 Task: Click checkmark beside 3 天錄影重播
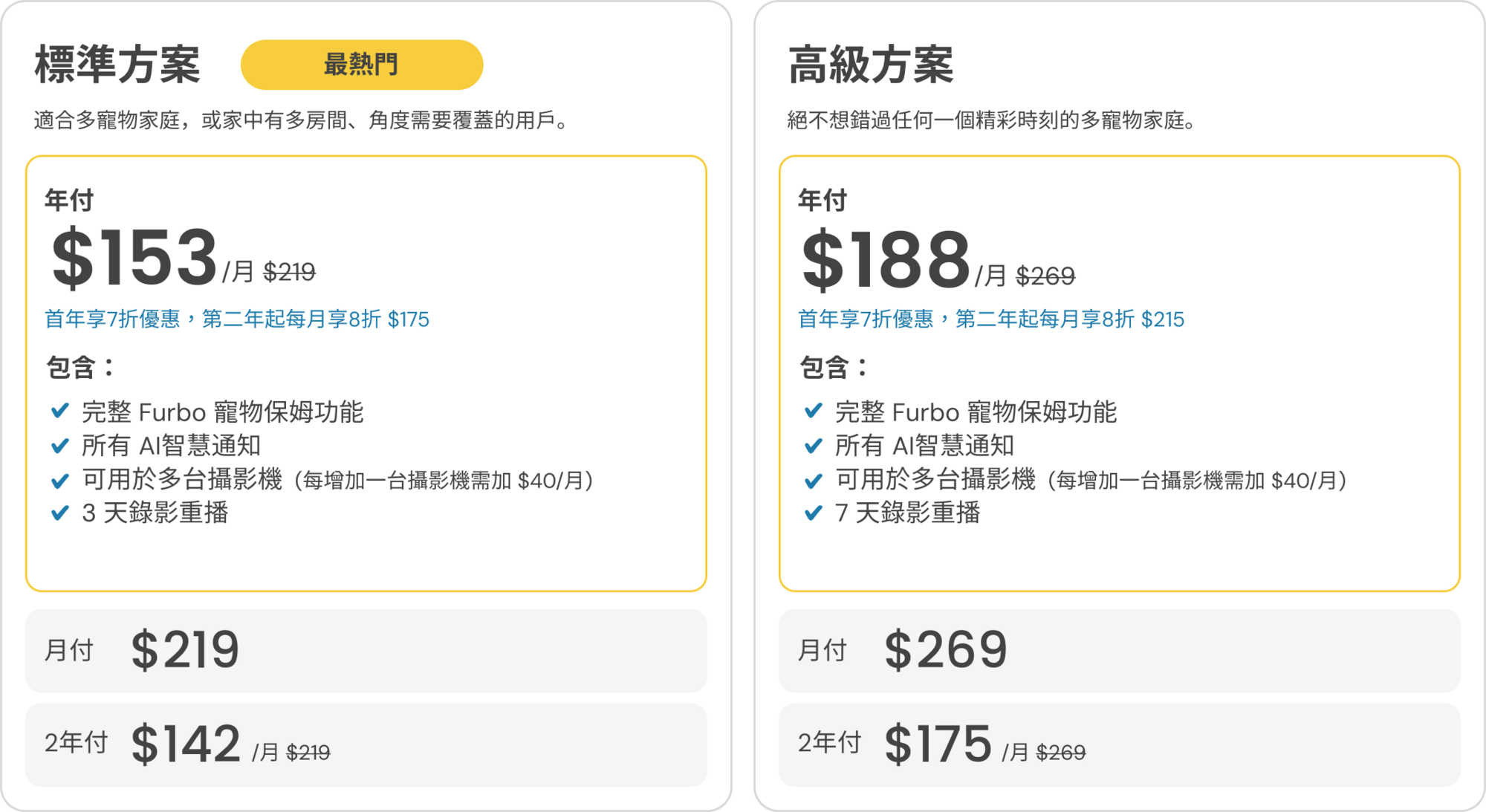(60, 513)
